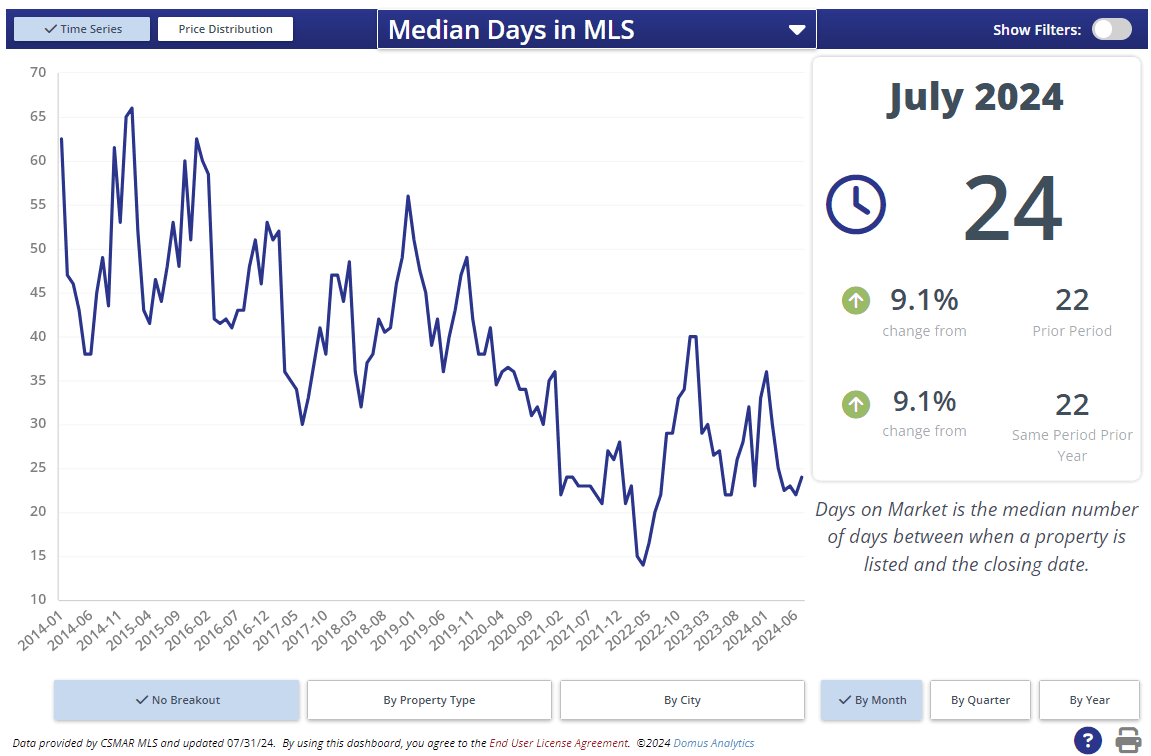Group data By Quarter
The width and height of the screenshot is (1151, 756).
[980, 700]
